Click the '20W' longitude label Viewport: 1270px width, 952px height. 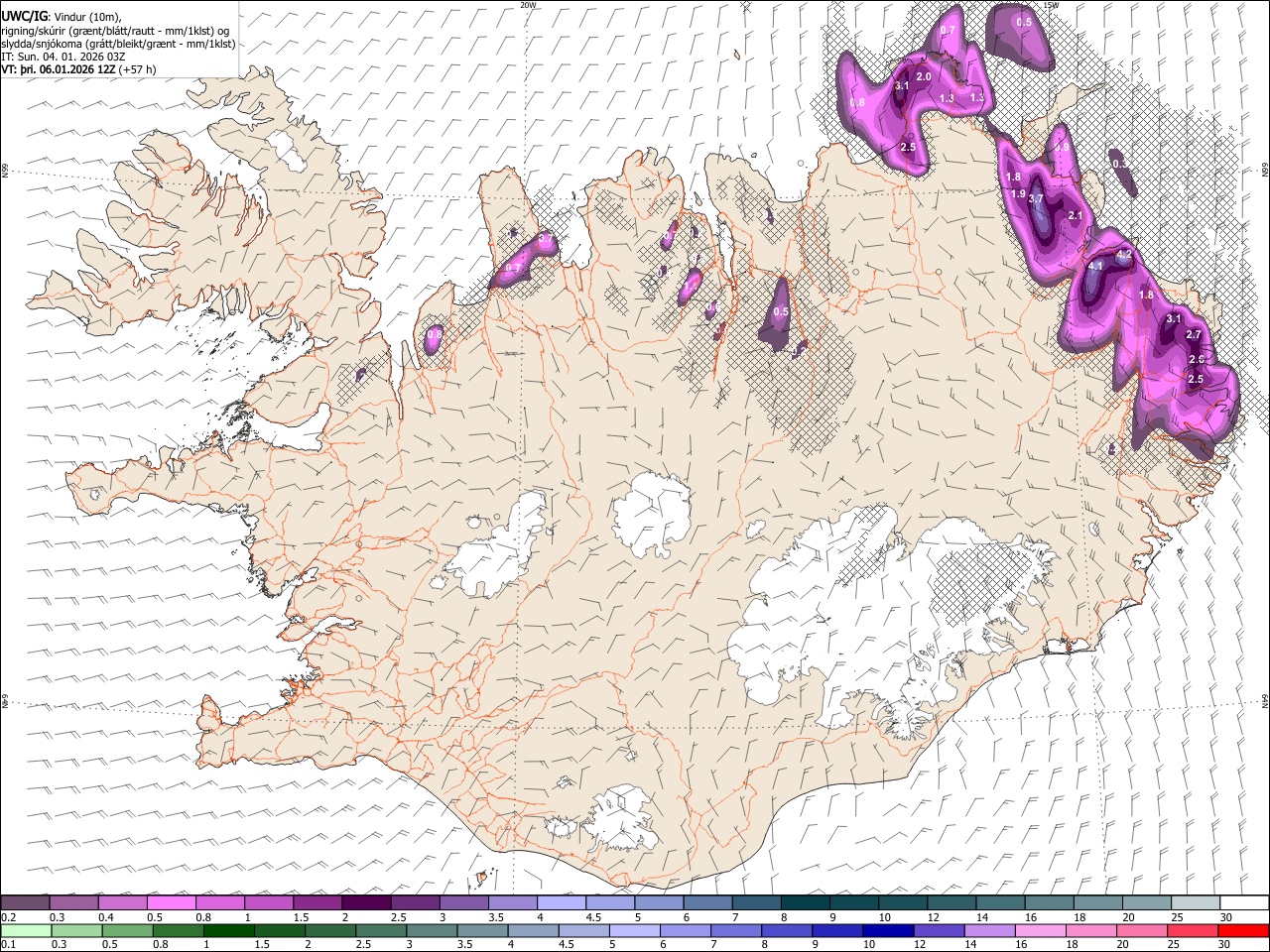pos(529,5)
